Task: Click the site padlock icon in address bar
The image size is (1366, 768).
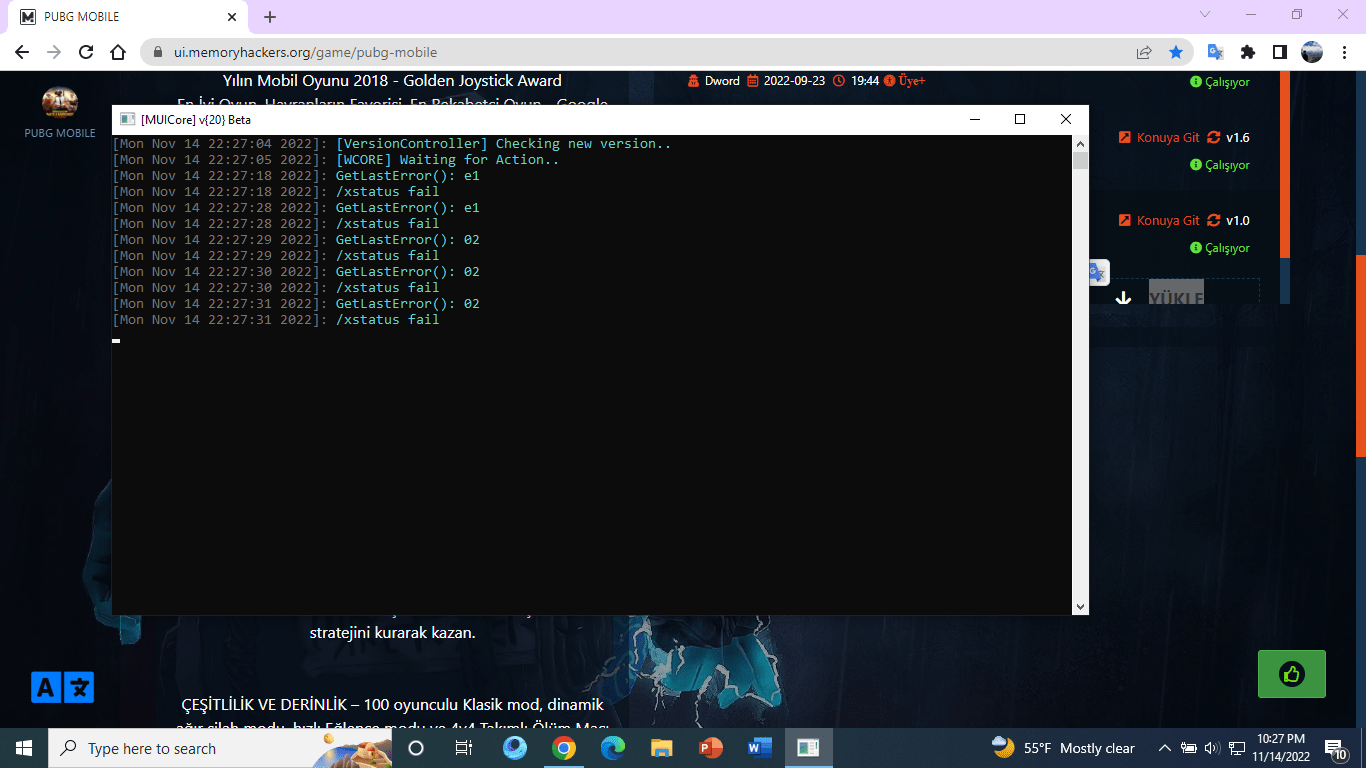Action: click(158, 52)
